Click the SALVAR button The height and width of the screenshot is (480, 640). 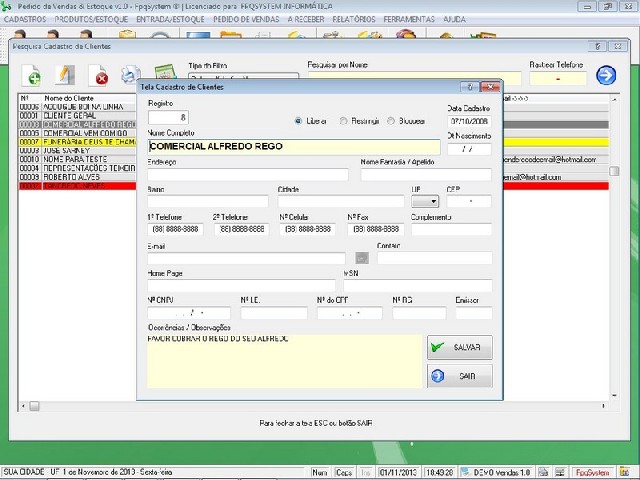(460, 347)
